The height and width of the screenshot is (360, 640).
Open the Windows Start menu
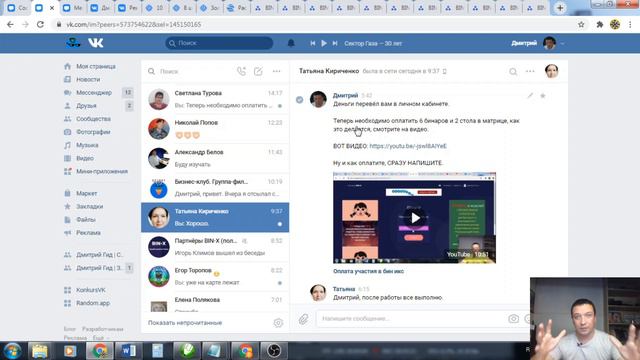[12, 351]
